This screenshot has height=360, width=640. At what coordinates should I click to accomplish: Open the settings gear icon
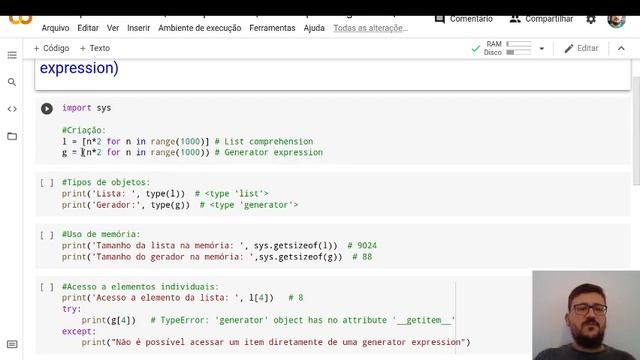(x=591, y=19)
